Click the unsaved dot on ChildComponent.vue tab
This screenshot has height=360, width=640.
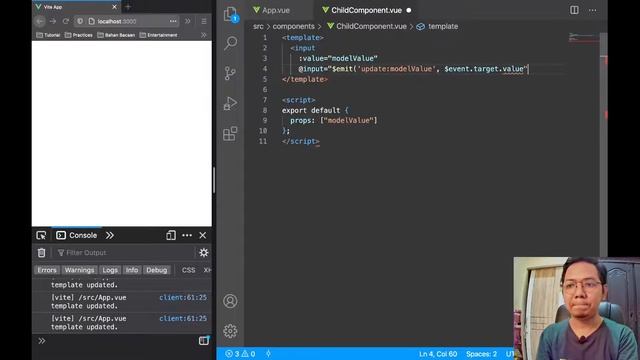409,10
